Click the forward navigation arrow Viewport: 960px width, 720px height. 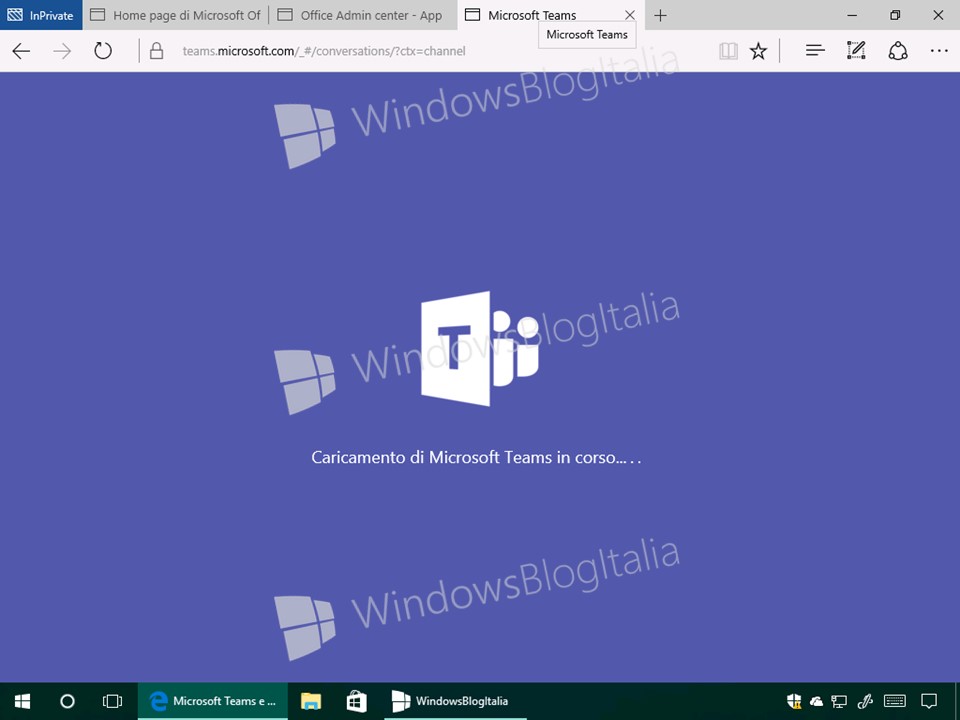coord(62,51)
